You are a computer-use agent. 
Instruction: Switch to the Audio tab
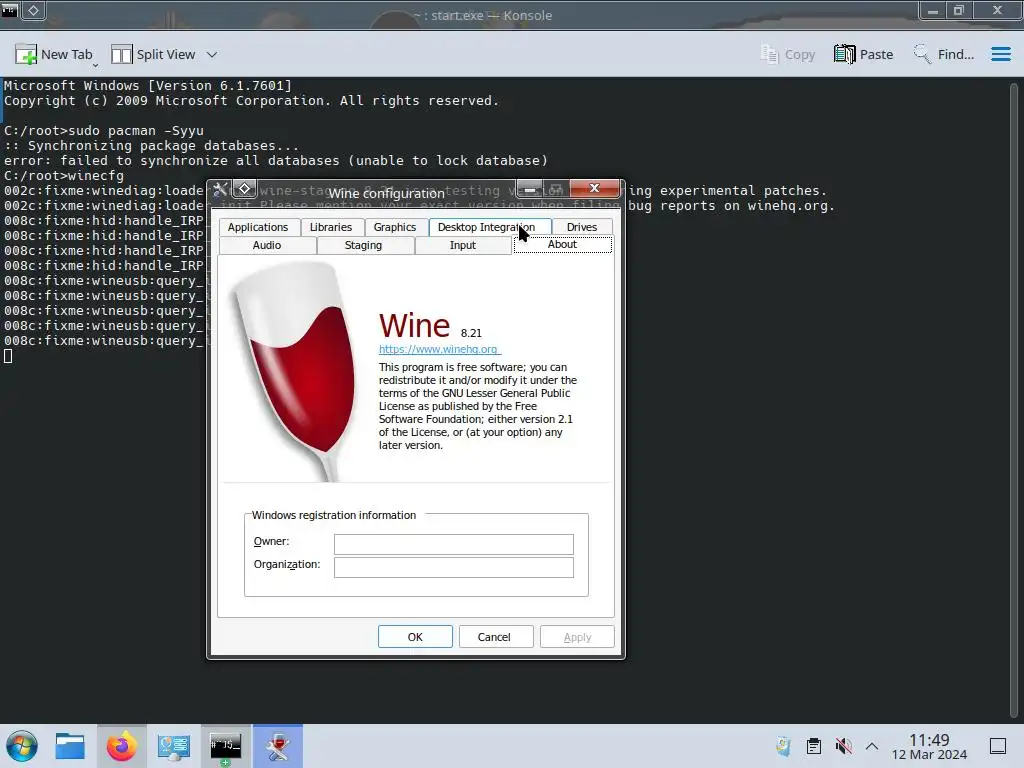tap(267, 245)
